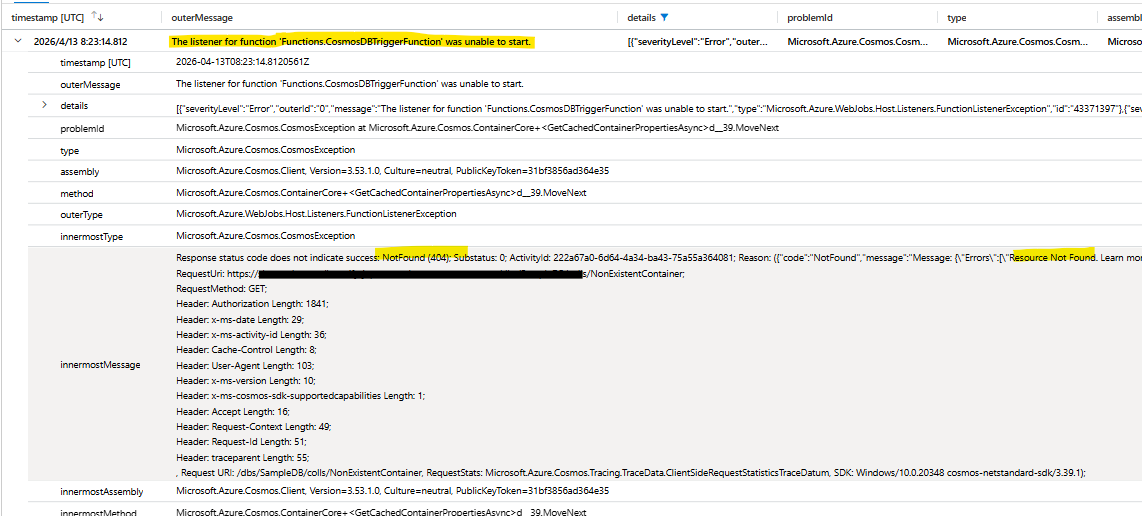Image resolution: width=1142 pixels, height=516 pixels.
Task: Select the type column header
Action: [x=957, y=17]
